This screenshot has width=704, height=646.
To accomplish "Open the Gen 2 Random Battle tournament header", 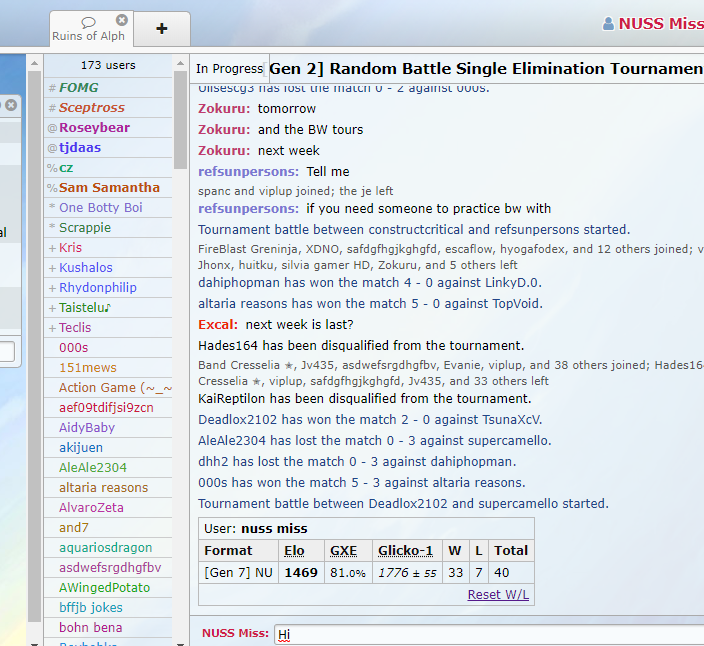I will 486,69.
